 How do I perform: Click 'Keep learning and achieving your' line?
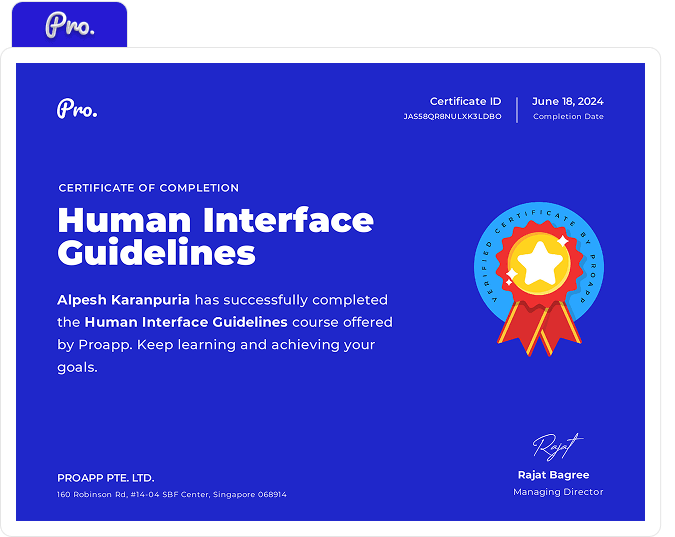(256, 345)
